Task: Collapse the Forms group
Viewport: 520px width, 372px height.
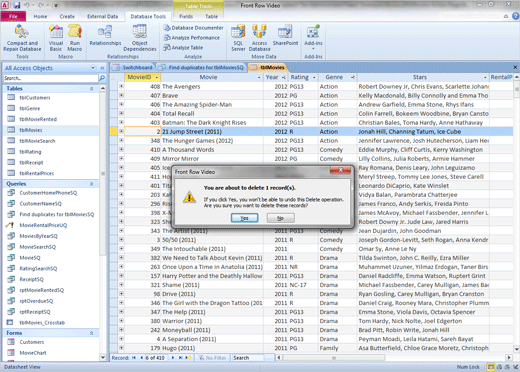Action: (91, 333)
